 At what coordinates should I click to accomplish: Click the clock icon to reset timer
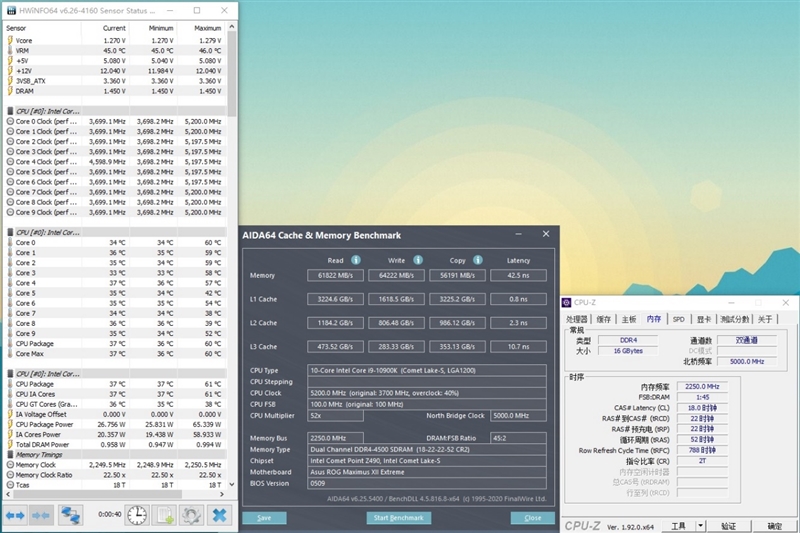coord(137,515)
